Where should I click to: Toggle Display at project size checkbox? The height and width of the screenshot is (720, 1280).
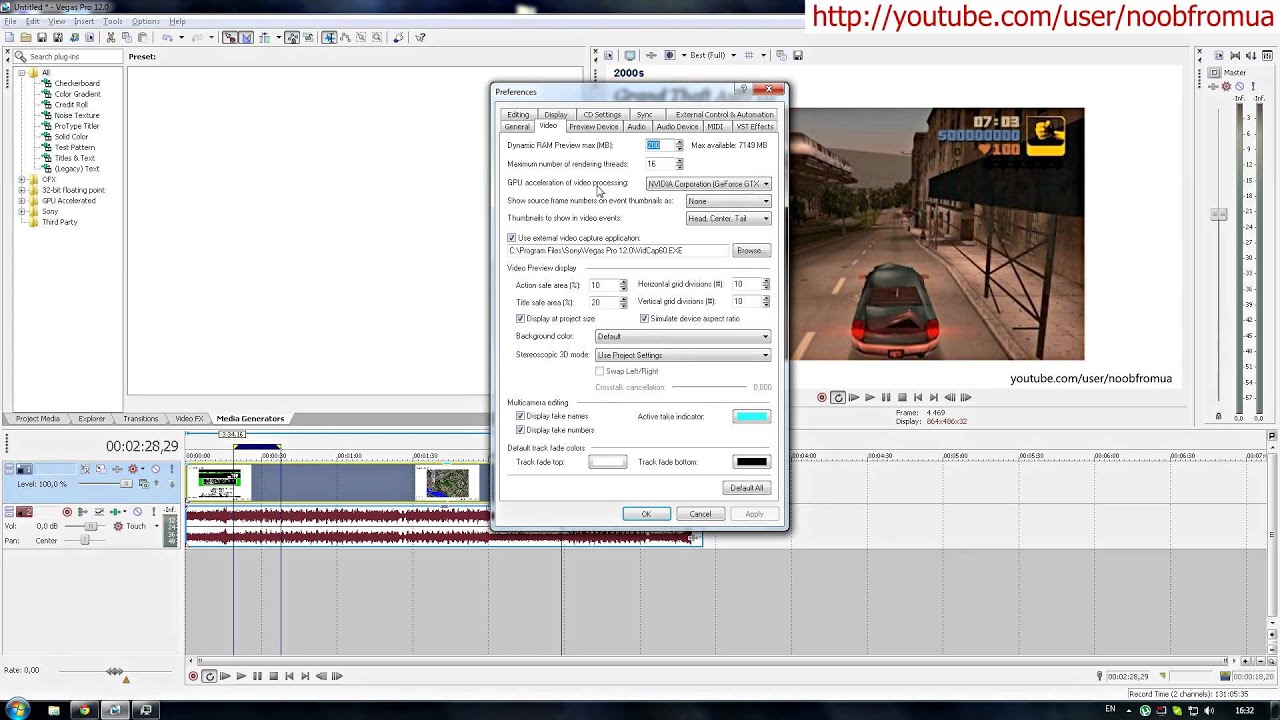(x=520, y=318)
